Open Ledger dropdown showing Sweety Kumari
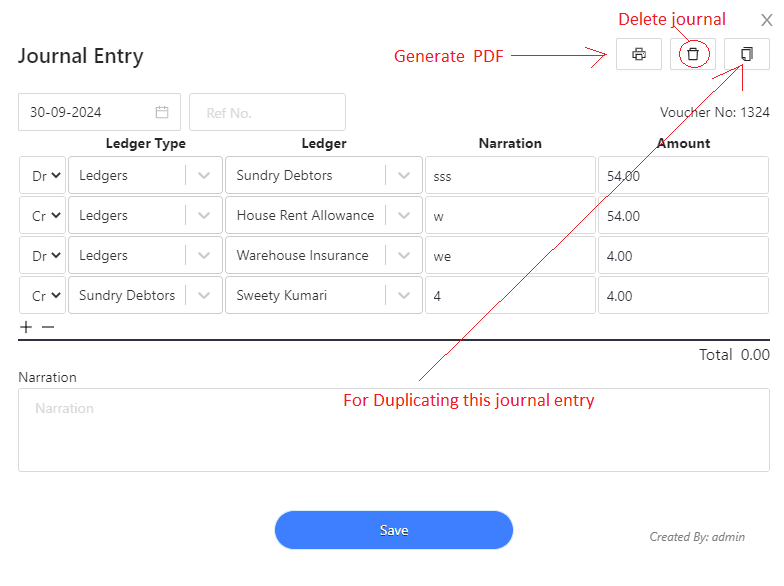Screen dimensions: 784x586 pyautogui.click(x=404, y=295)
